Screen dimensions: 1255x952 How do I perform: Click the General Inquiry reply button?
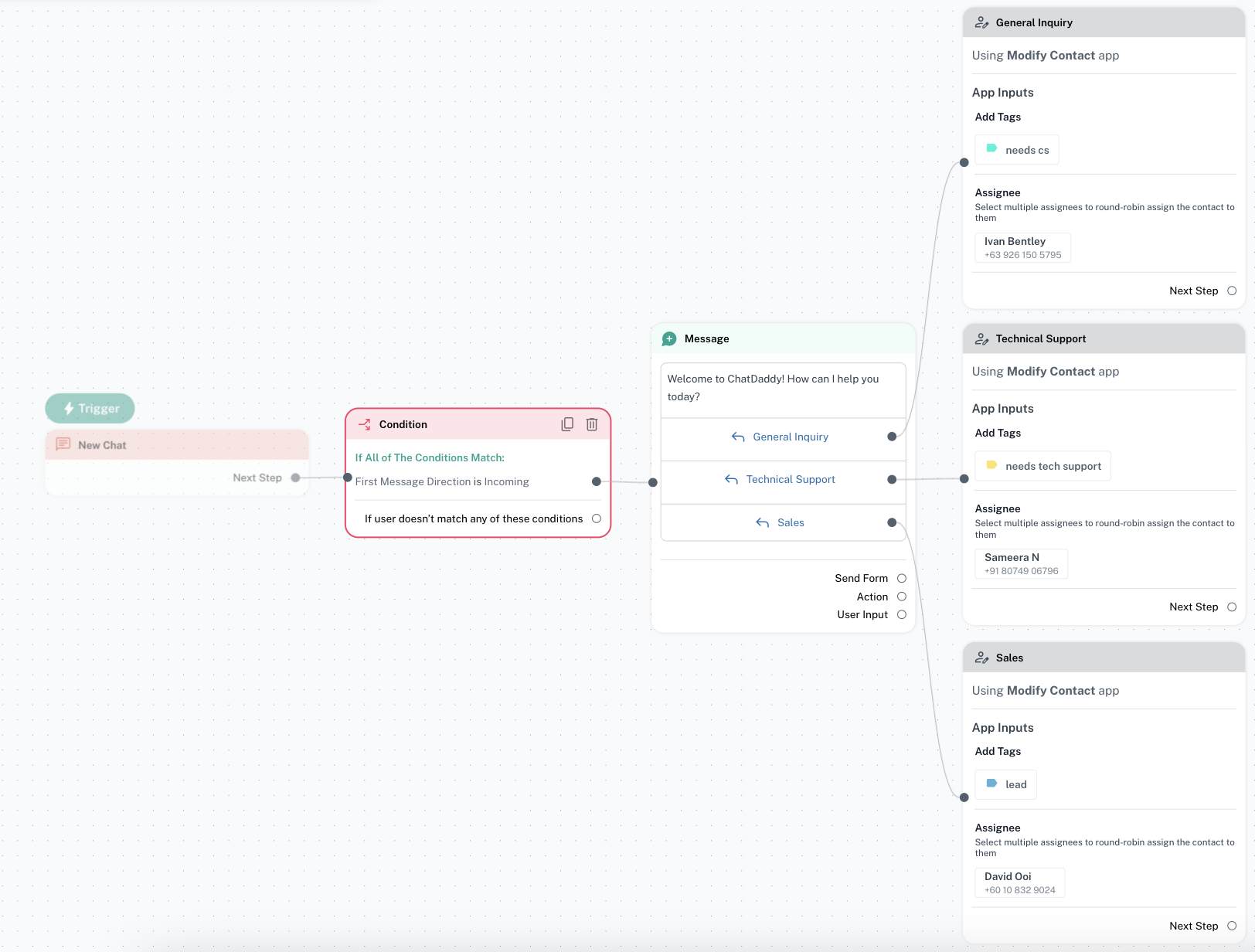[782, 437]
